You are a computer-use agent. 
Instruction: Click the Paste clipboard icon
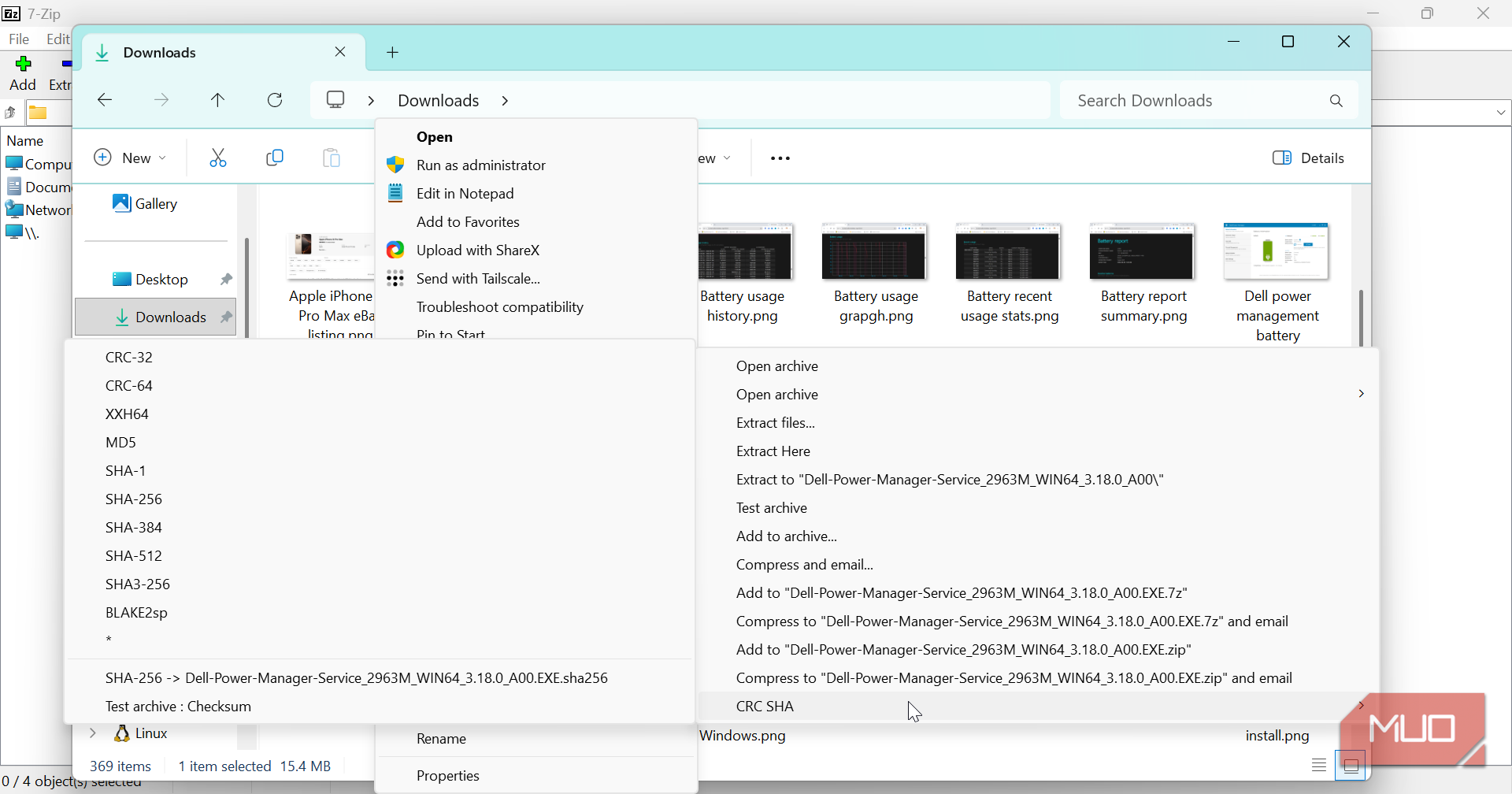[x=332, y=158]
